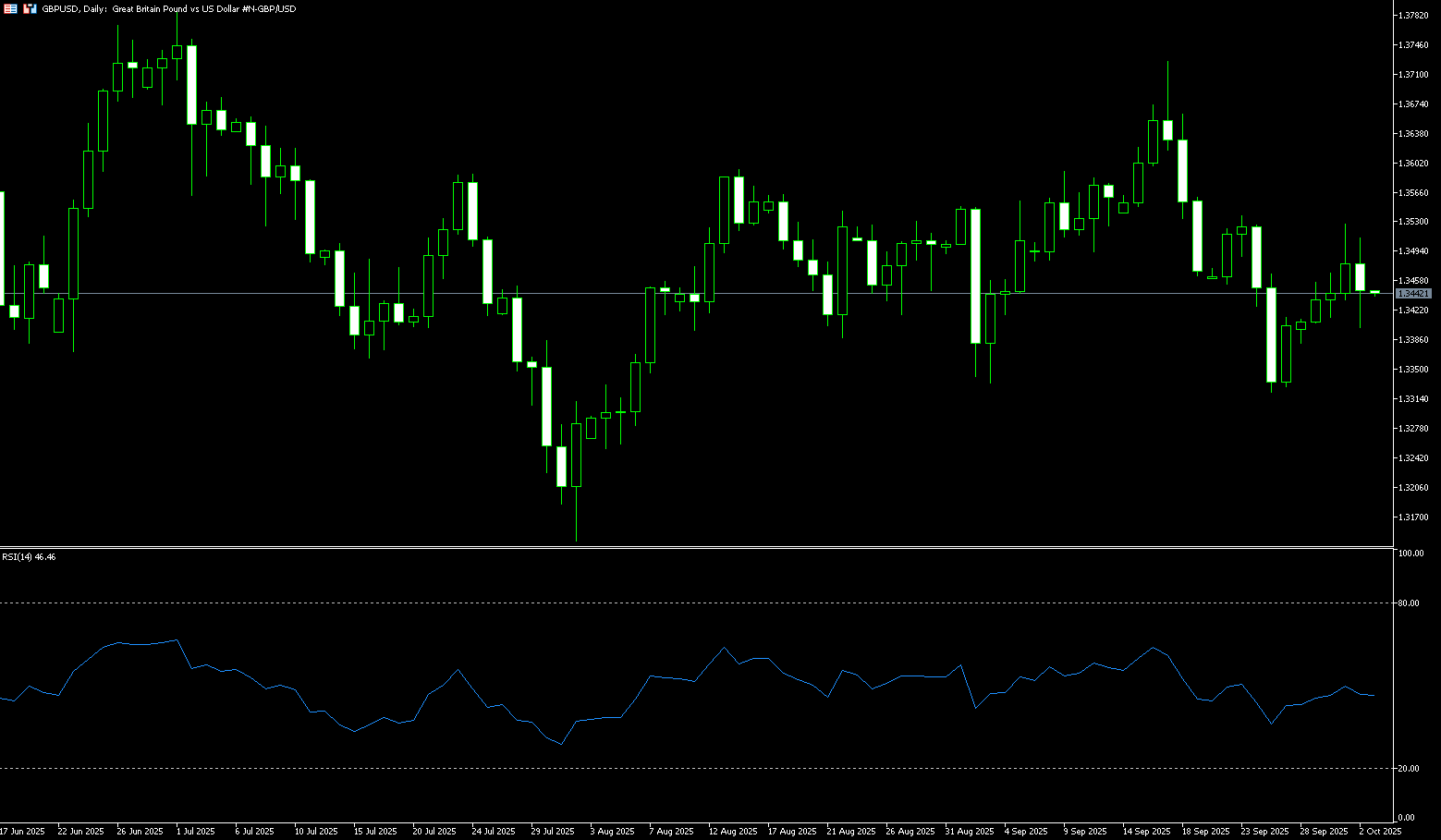This screenshot has width=1441, height=840.
Task: Select the 1.36020 price scale label
Action: point(1413,164)
